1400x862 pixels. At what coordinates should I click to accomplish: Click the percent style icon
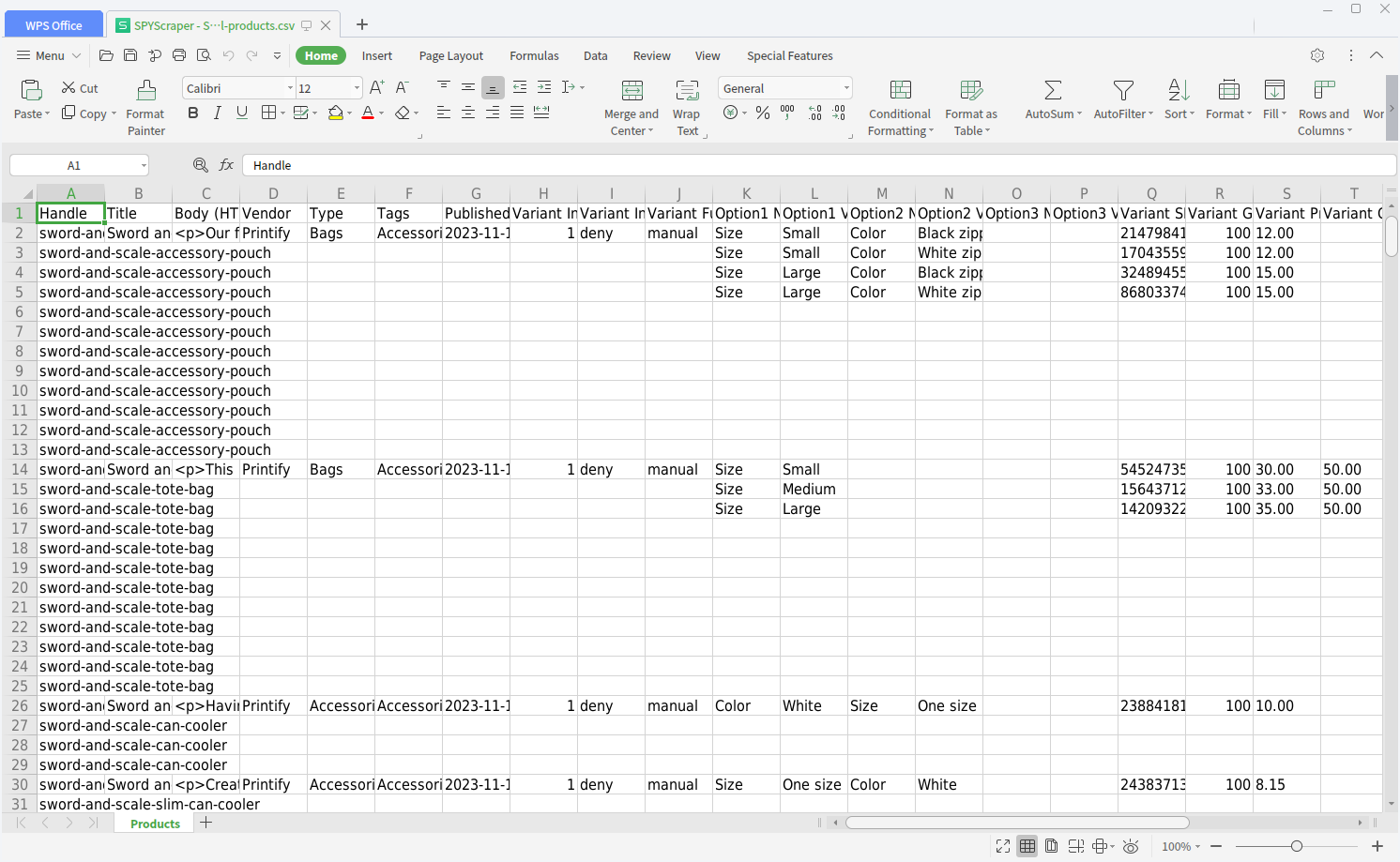763,113
